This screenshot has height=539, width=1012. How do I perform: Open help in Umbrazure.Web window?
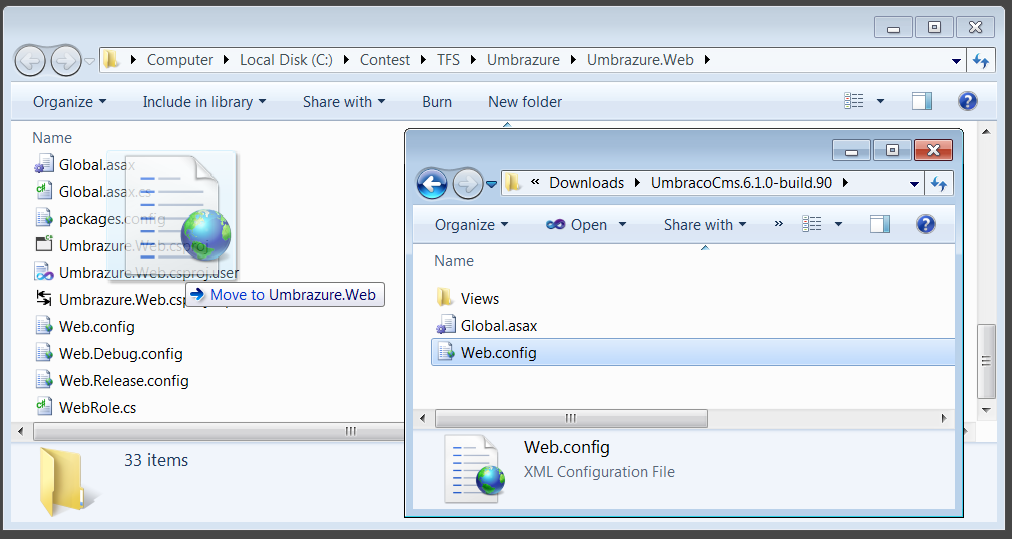tap(967, 101)
